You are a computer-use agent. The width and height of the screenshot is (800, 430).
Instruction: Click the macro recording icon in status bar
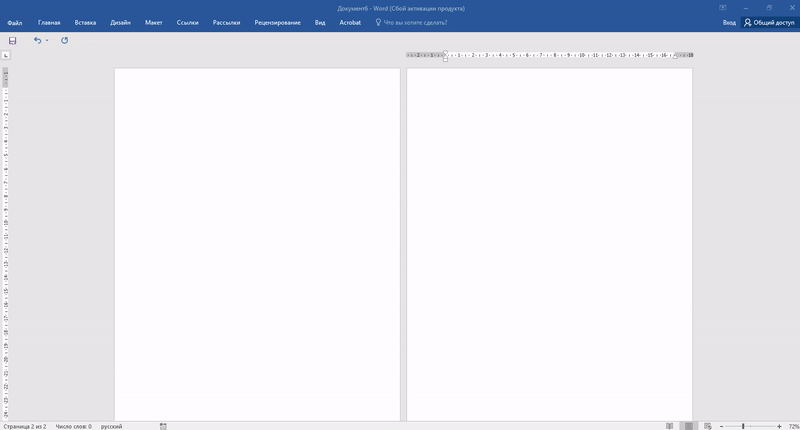point(163,426)
